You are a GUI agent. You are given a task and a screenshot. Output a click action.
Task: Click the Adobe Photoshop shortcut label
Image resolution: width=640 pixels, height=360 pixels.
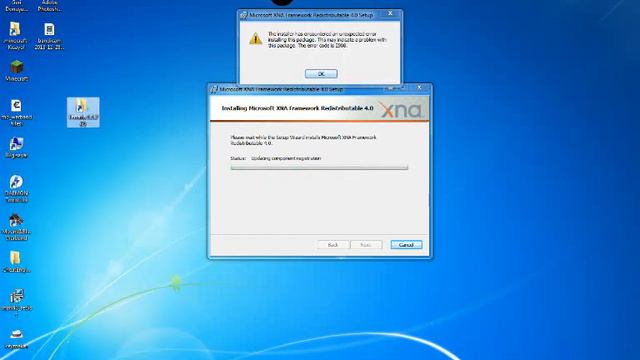50,6
